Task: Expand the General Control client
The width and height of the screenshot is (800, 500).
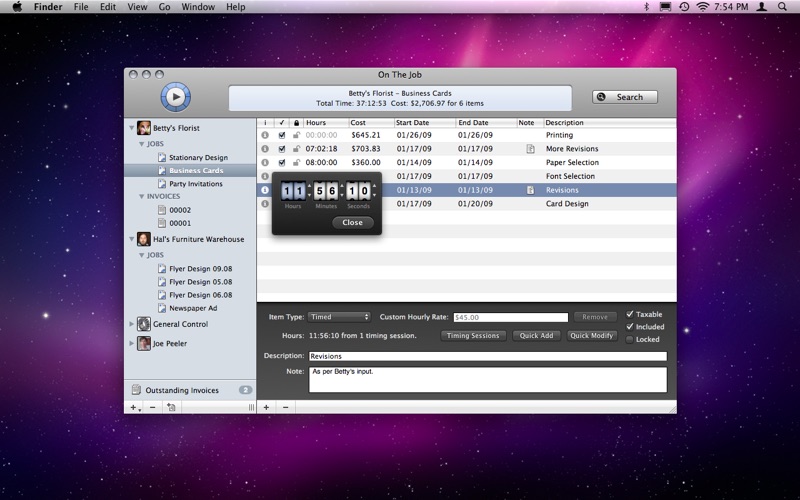Action: coord(132,323)
